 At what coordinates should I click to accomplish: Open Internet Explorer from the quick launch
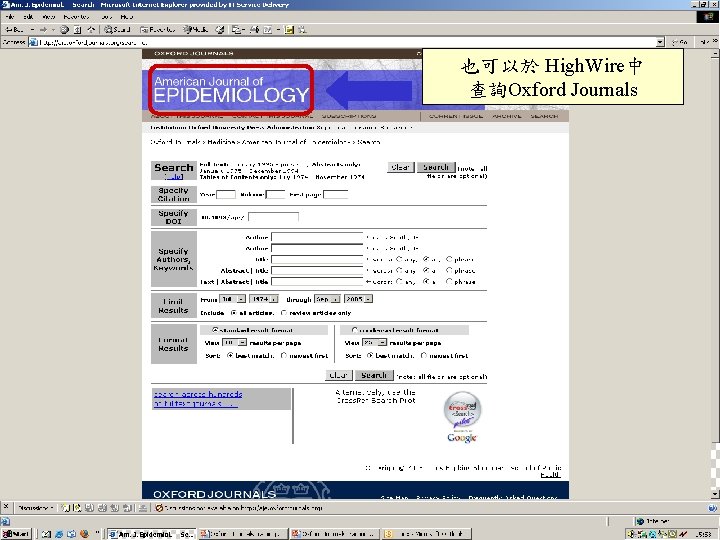(x=59, y=534)
